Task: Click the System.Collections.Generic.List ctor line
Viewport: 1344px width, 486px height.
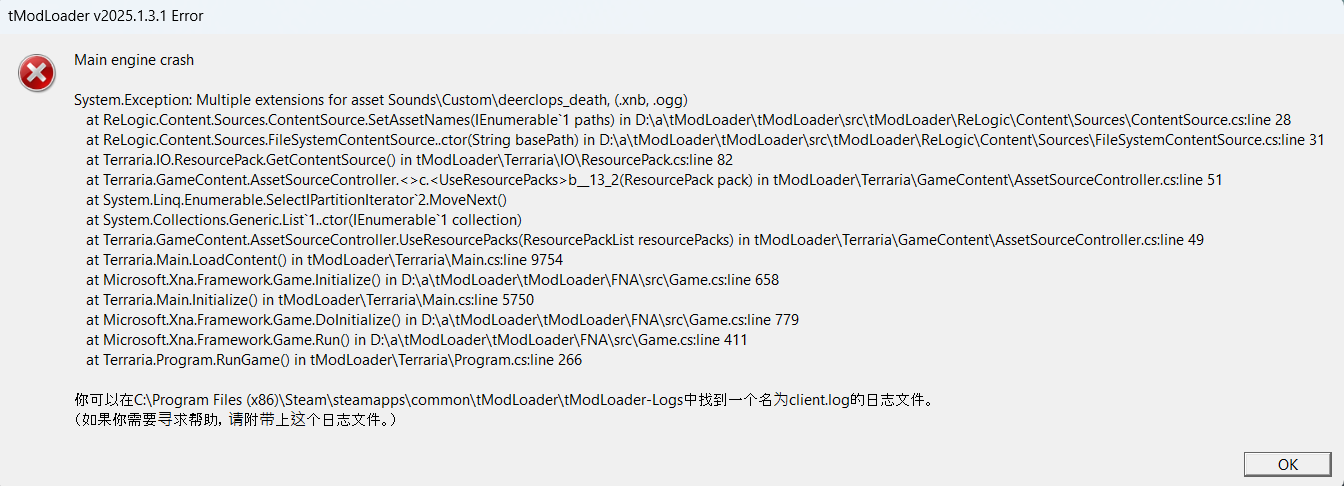Action: pos(304,220)
